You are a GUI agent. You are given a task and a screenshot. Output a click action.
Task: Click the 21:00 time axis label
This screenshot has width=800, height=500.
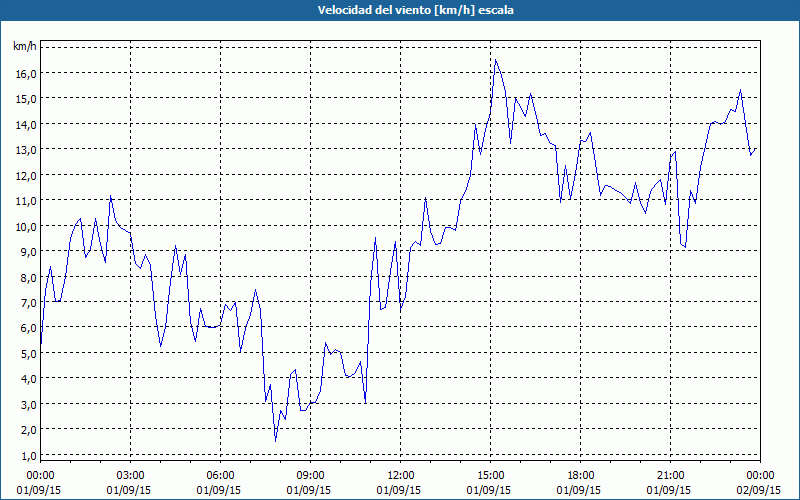pyautogui.click(x=670, y=476)
